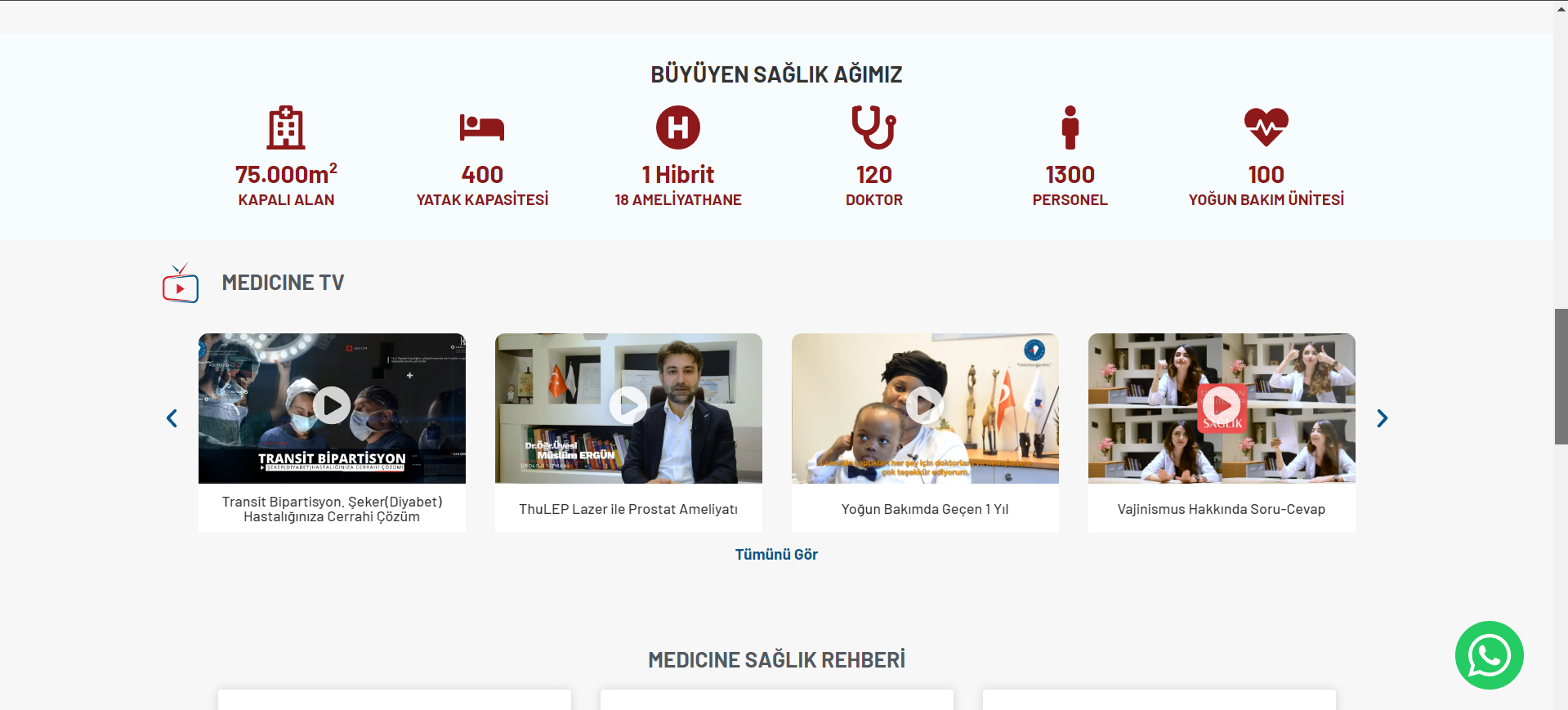Show previous videos with the left carousel arrow
This screenshot has width=1568, height=710.
pyautogui.click(x=172, y=418)
